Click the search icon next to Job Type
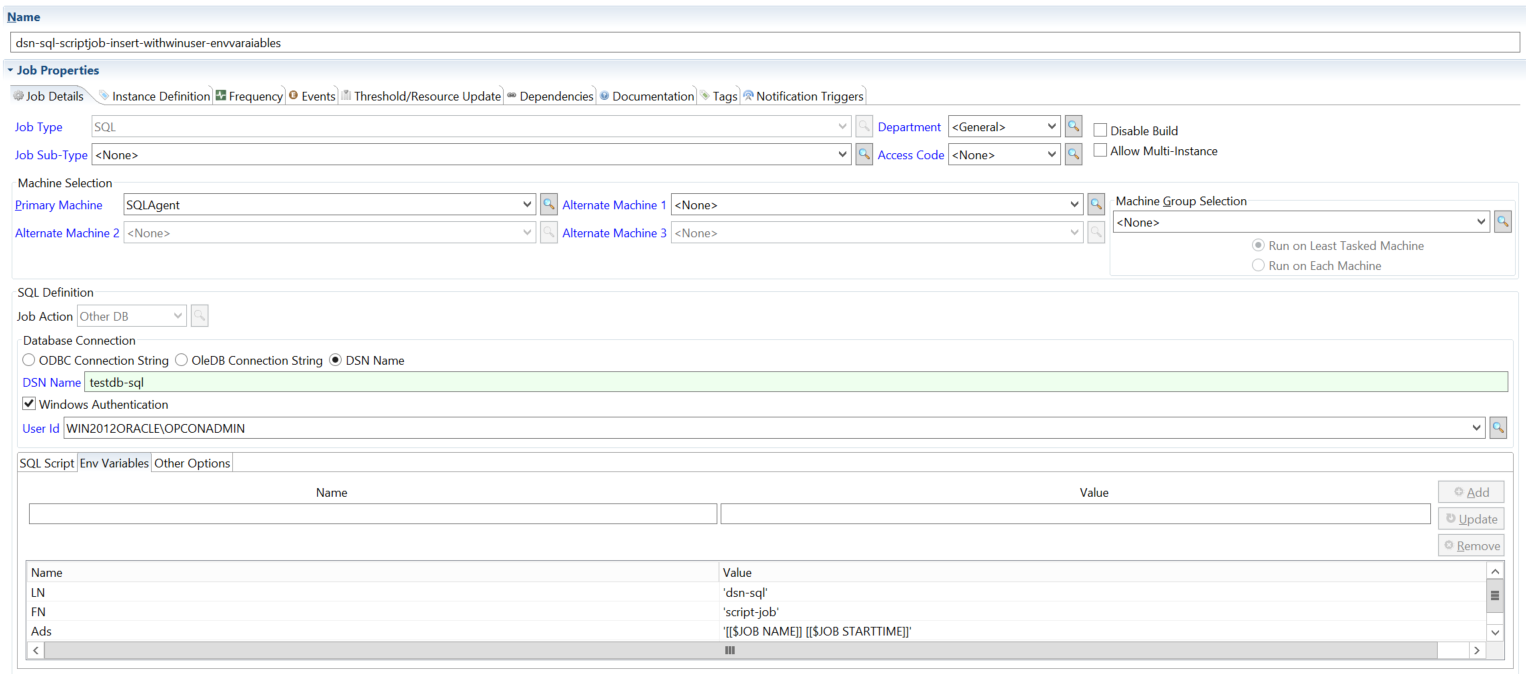Screen dimensions: 1526x674 click(865, 127)
